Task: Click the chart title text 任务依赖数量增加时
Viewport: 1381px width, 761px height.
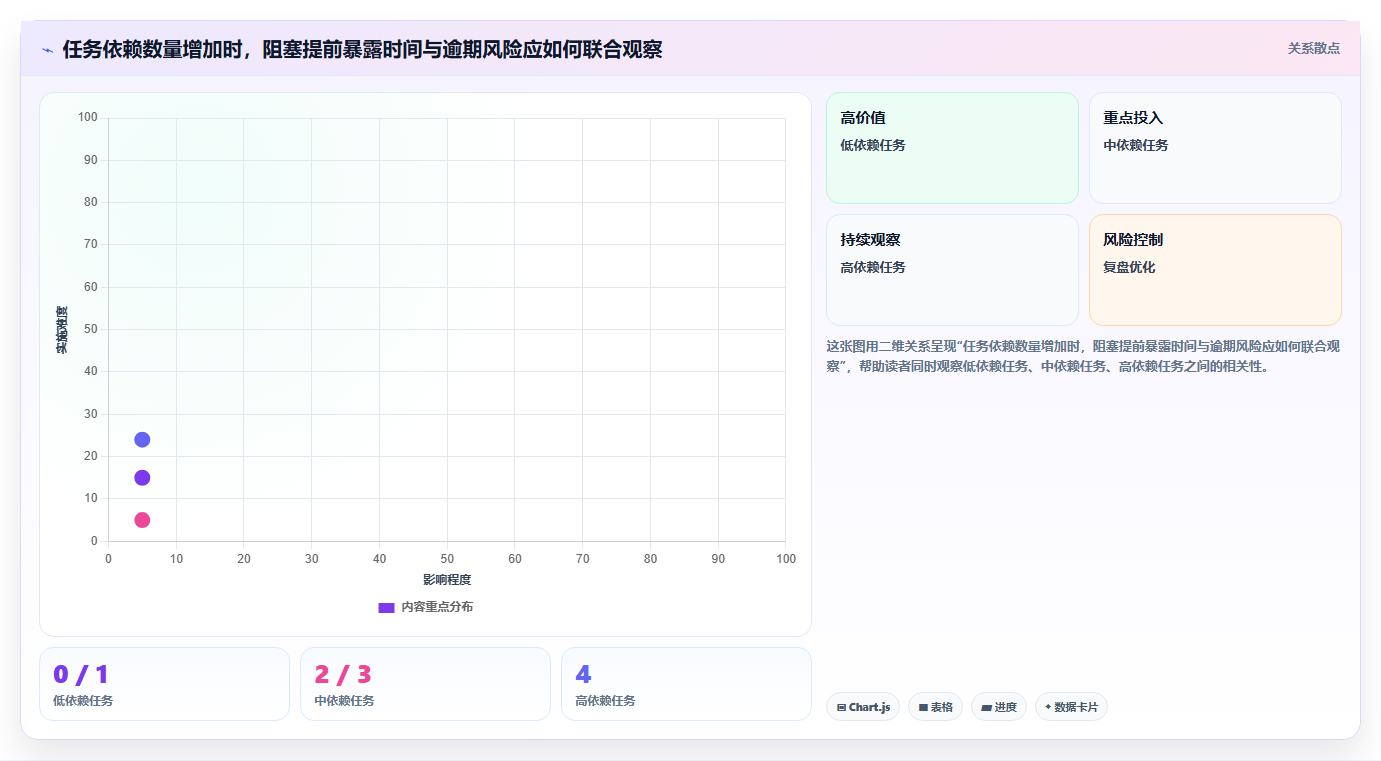Action: tap(152, 49)
